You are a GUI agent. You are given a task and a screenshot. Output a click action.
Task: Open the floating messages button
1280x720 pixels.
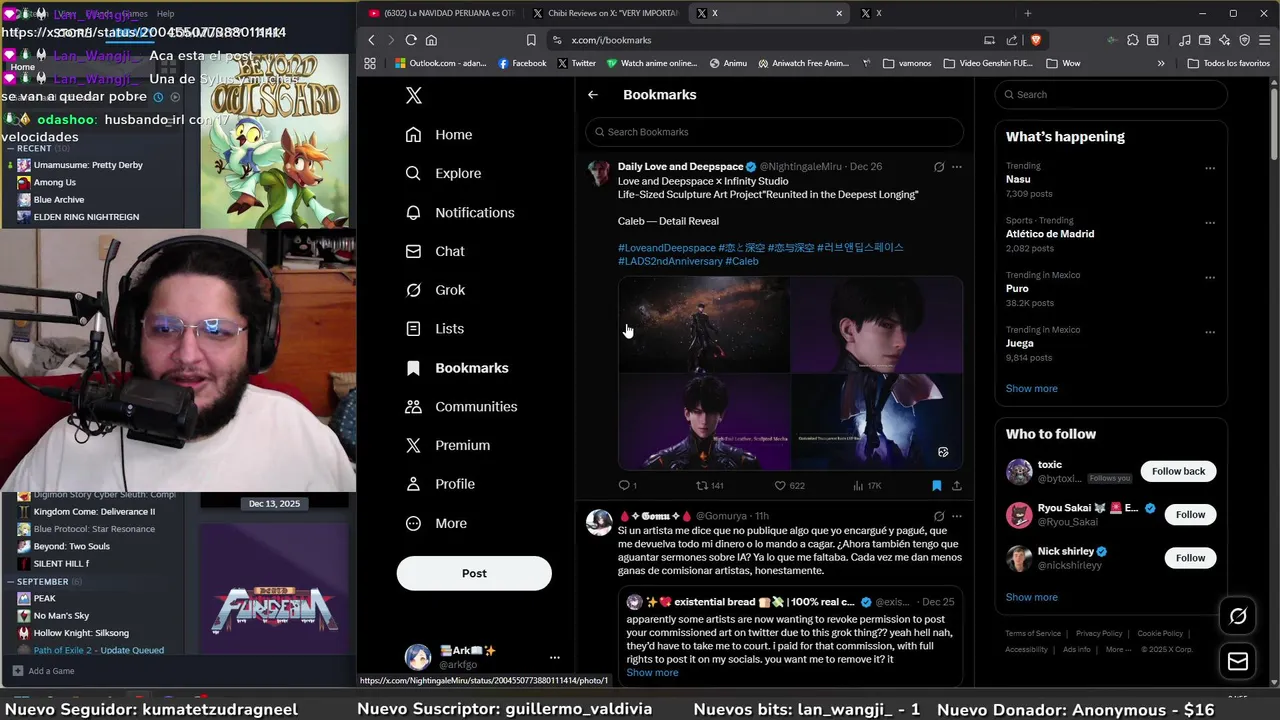point(1238,662)
